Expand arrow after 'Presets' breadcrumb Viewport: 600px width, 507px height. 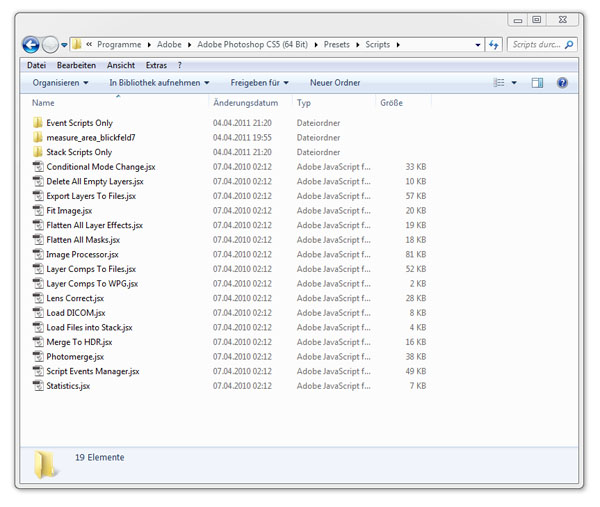coord(357,45)
